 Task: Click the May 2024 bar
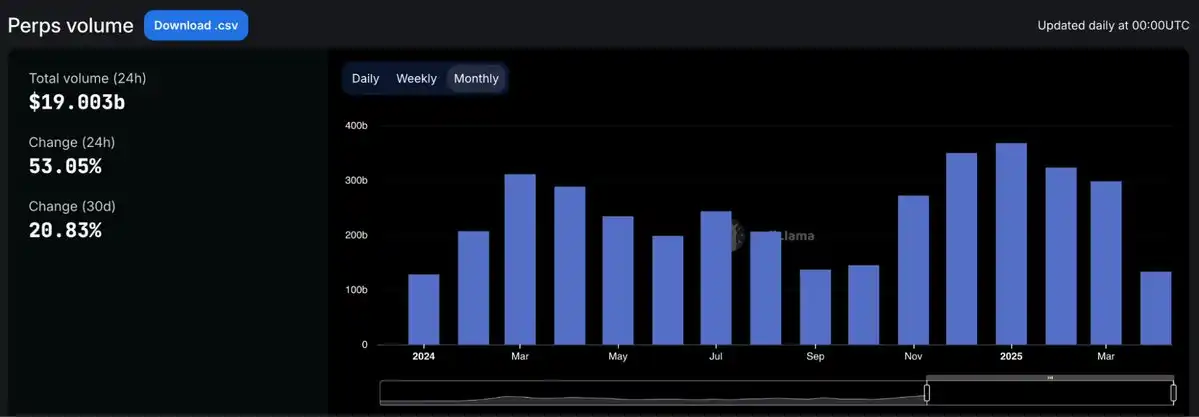618,281
